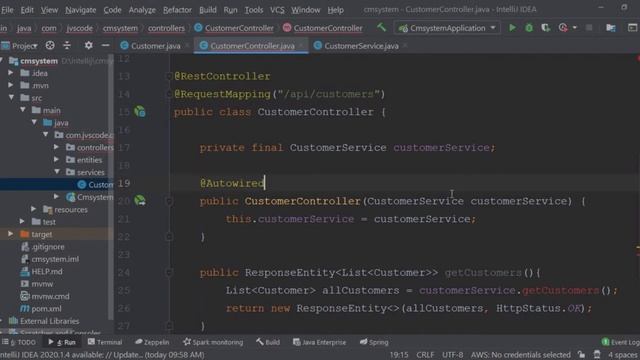Open the Run tool window
This screenshot has width=640, height=360.
(x=62, y=342)
